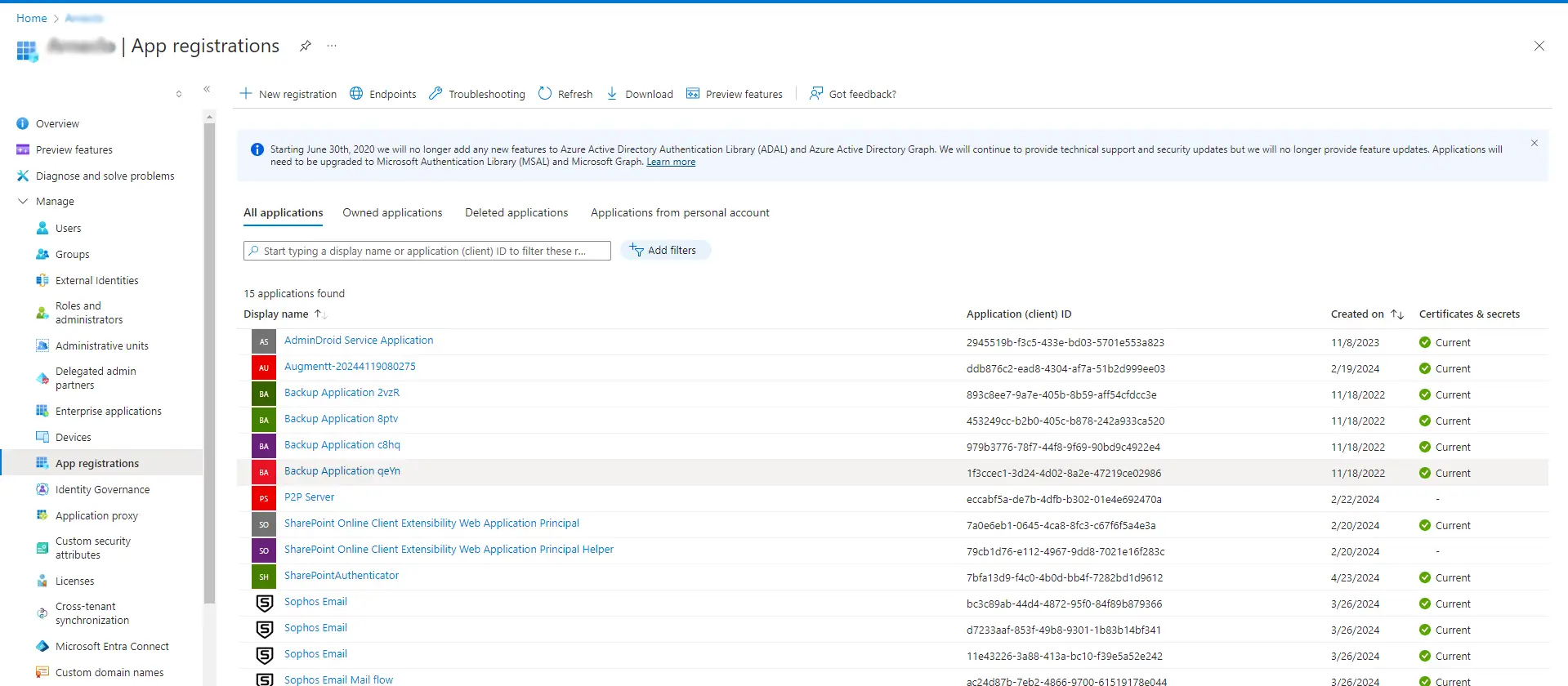
Task: Click the Add filters button
Action: [665, 251]
